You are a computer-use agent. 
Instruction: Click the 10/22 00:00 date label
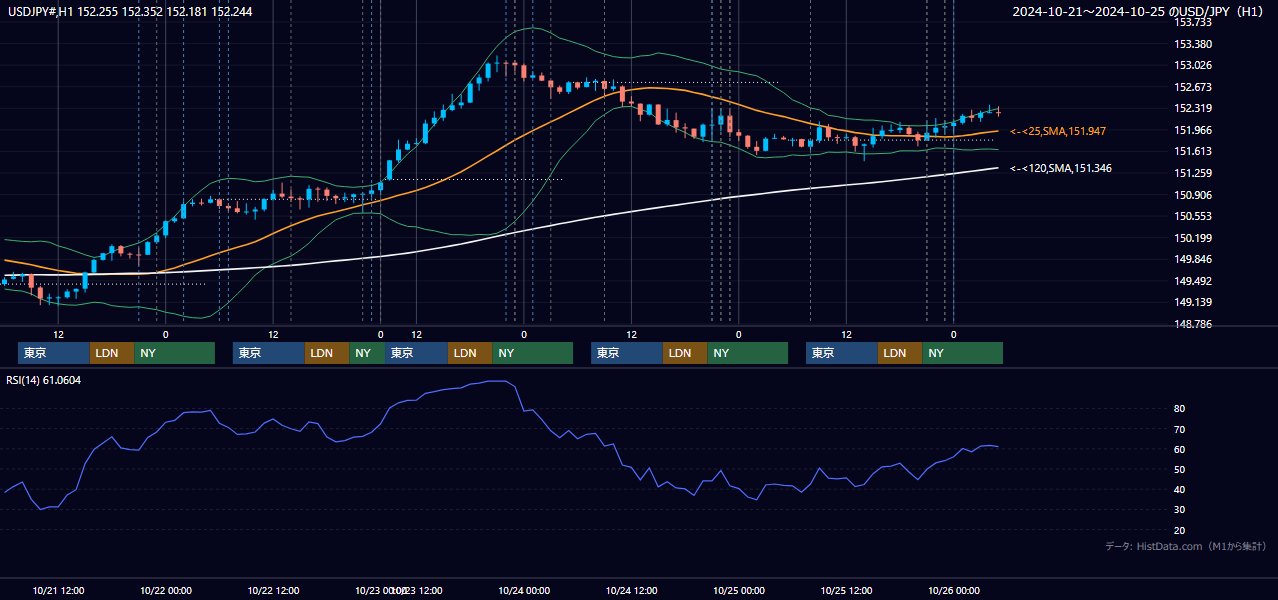(166, 590)
